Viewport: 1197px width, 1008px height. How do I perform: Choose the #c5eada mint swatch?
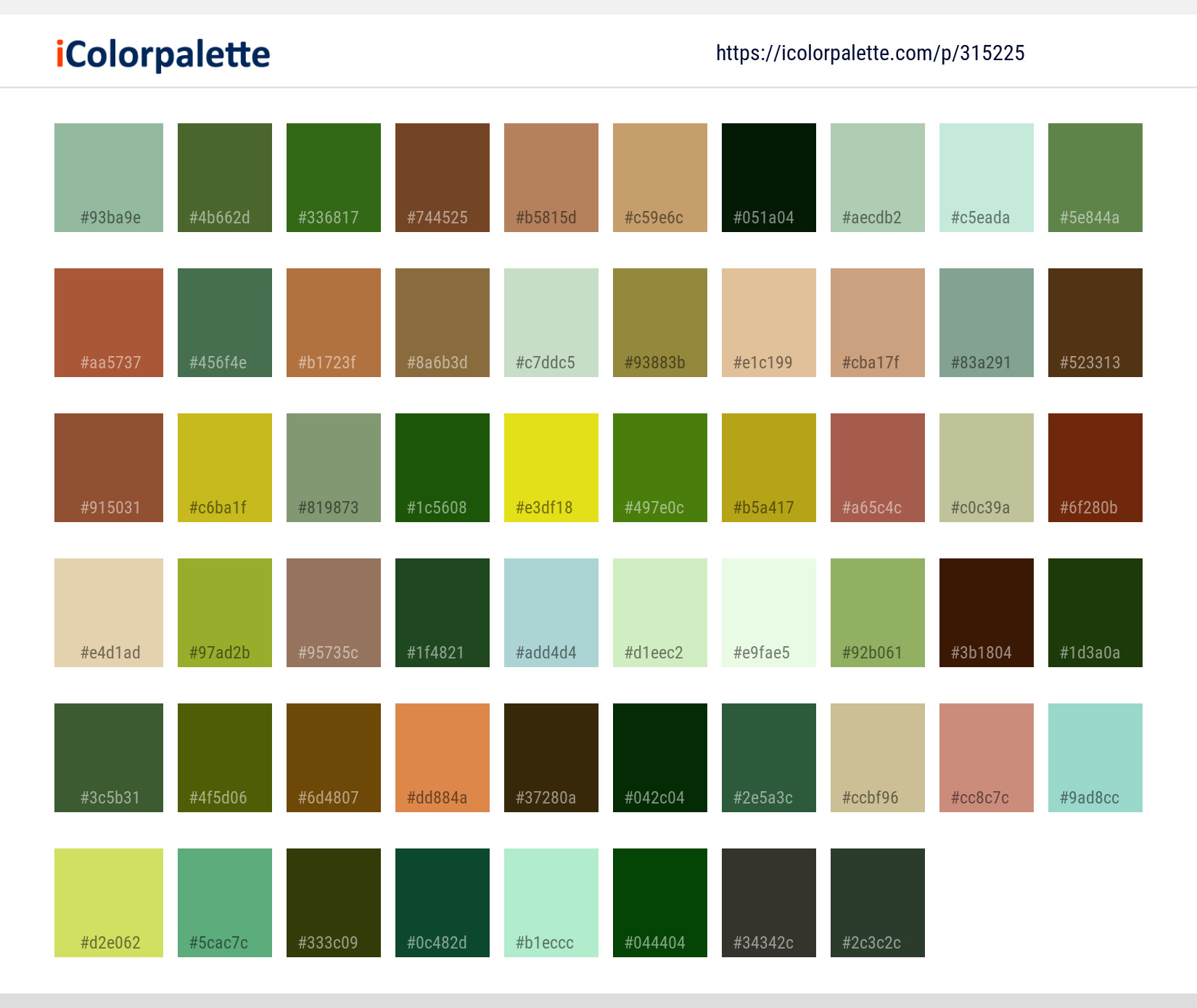pos(987,178)
